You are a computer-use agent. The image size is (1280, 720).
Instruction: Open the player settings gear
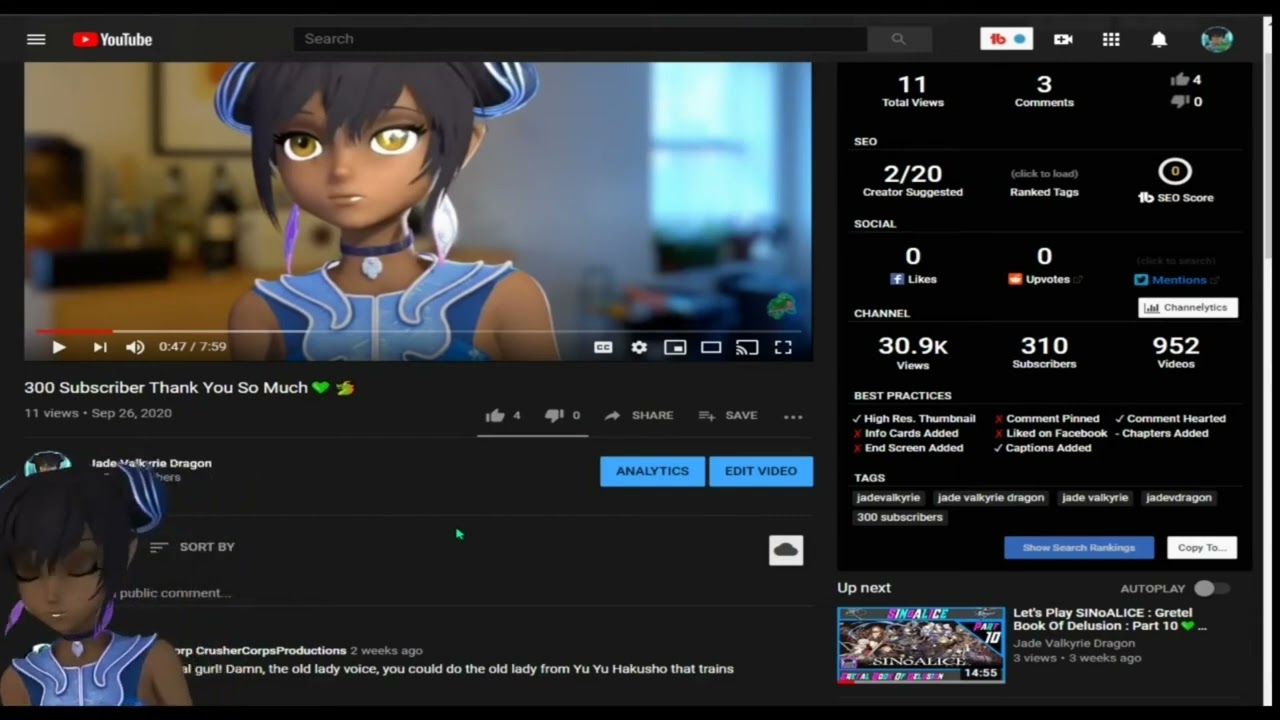(639, 347)
